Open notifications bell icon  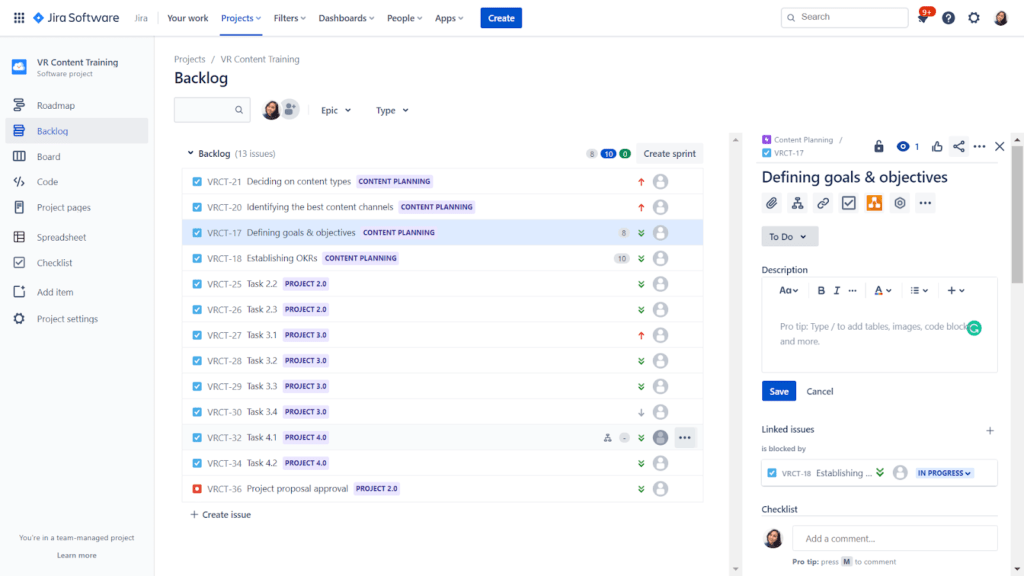click(923, 18)
